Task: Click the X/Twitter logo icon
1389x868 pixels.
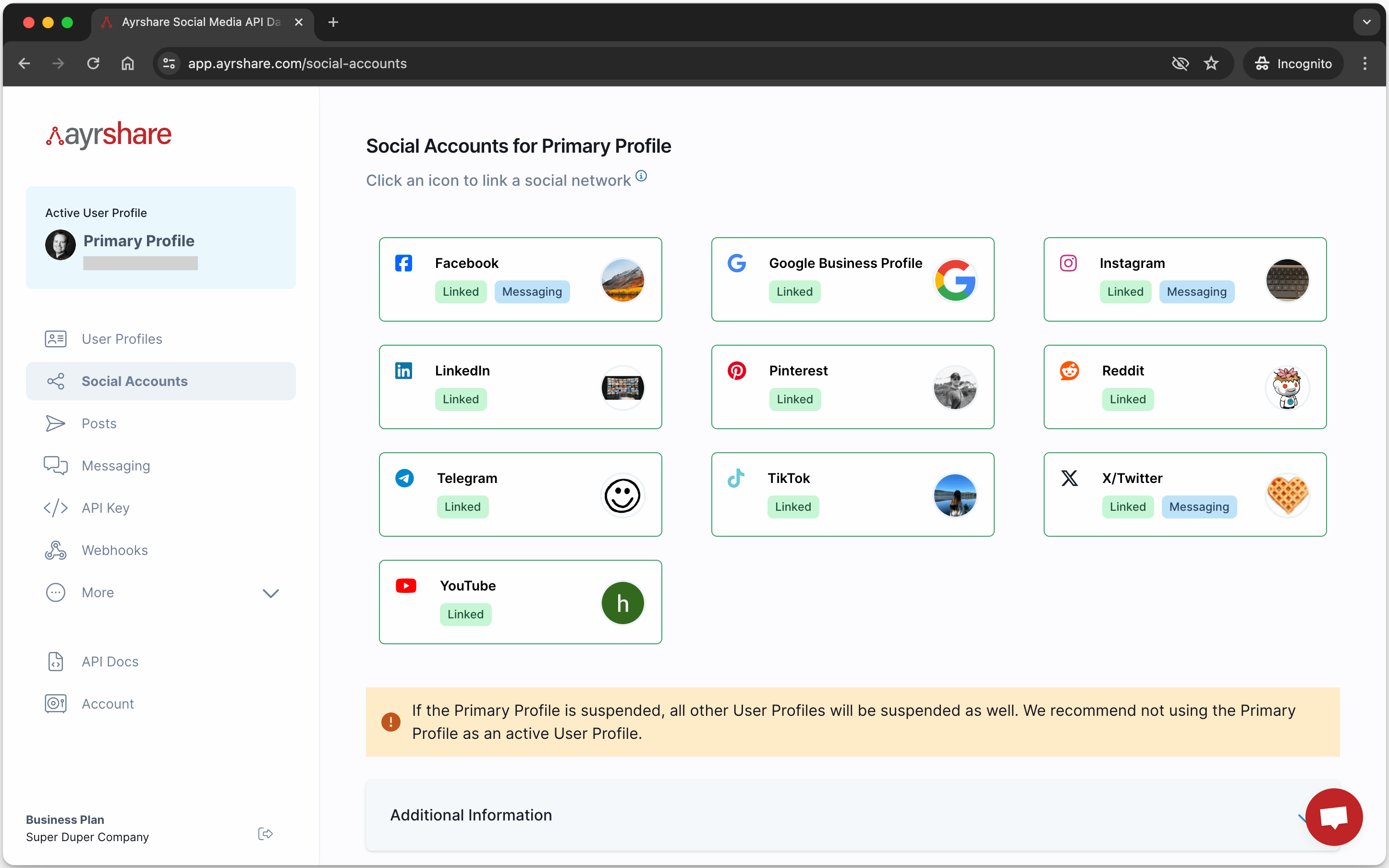Action: 1069,478
